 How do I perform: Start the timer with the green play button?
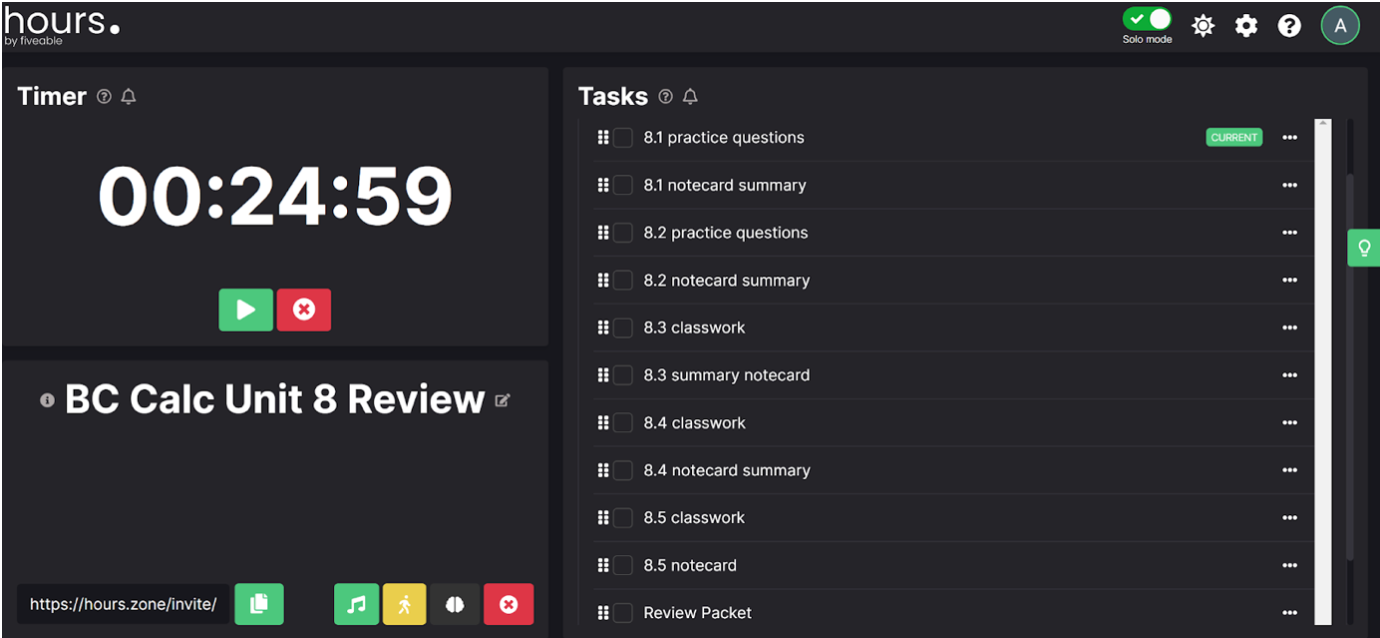pyautogui.click(x=246, y=310)
